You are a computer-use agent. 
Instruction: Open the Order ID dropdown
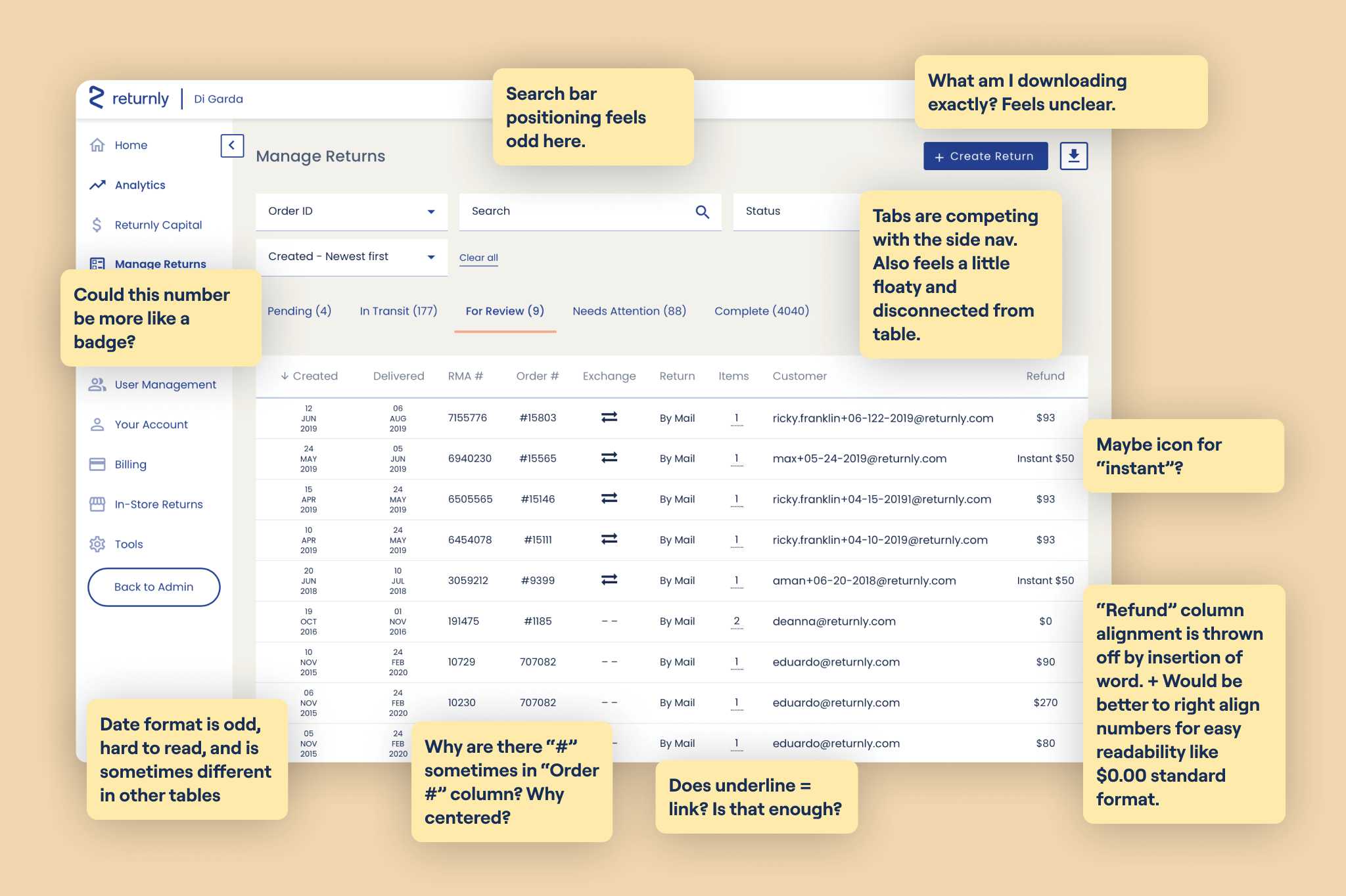pyautogui.click(x=352, y=212)
